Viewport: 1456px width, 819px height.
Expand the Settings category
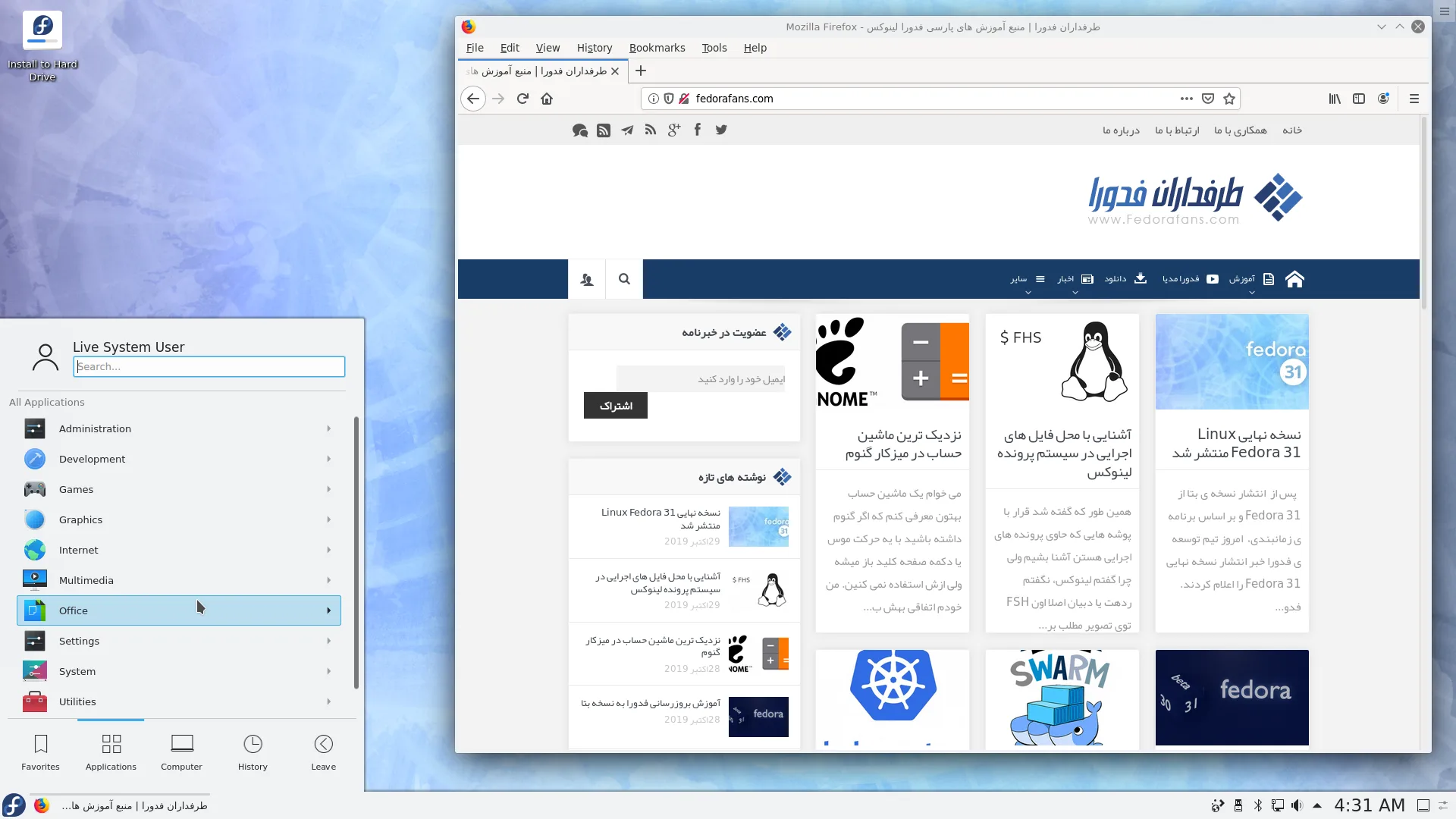(x=179, y=641)
